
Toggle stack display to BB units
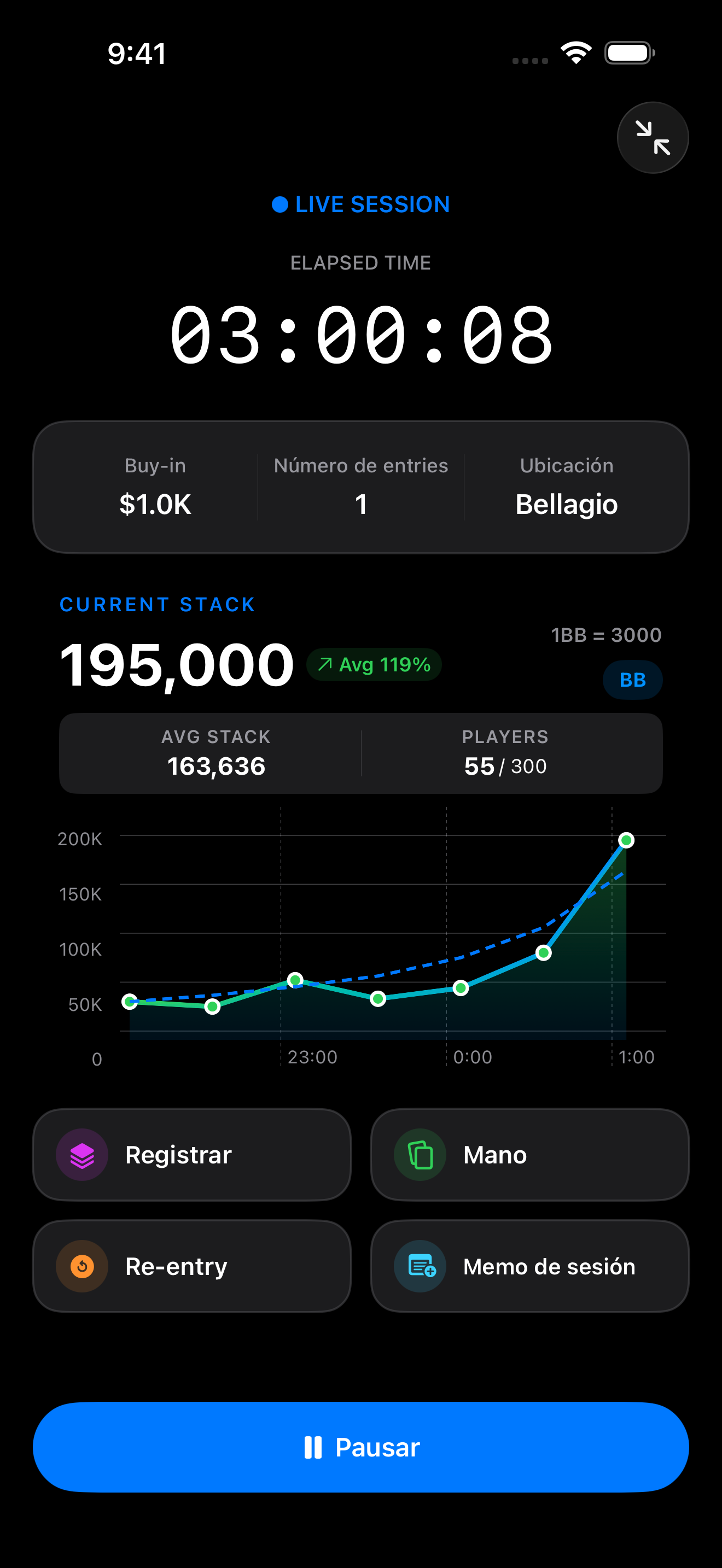coord(632,680)
